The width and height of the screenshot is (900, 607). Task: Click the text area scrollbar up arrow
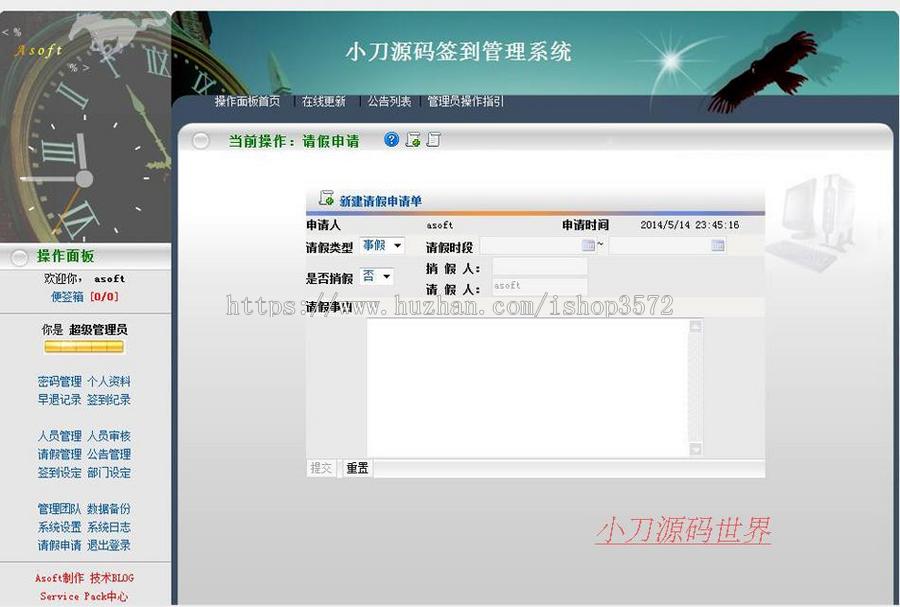[x=695, y=326]
